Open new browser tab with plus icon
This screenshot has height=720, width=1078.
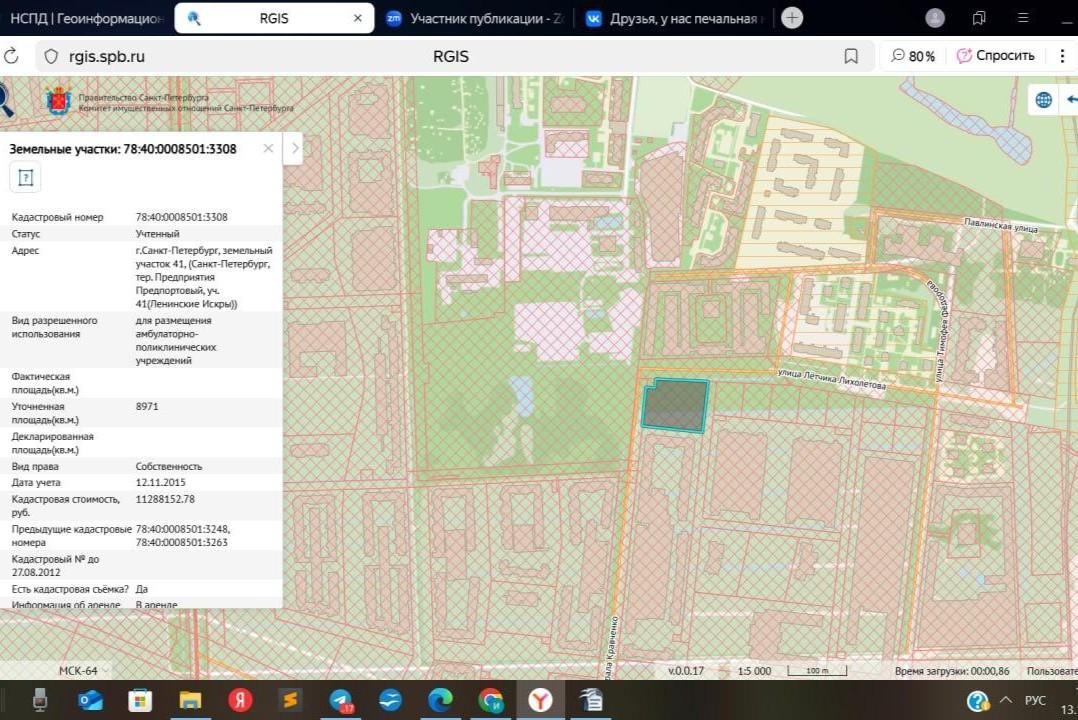[x=792, y=18]
